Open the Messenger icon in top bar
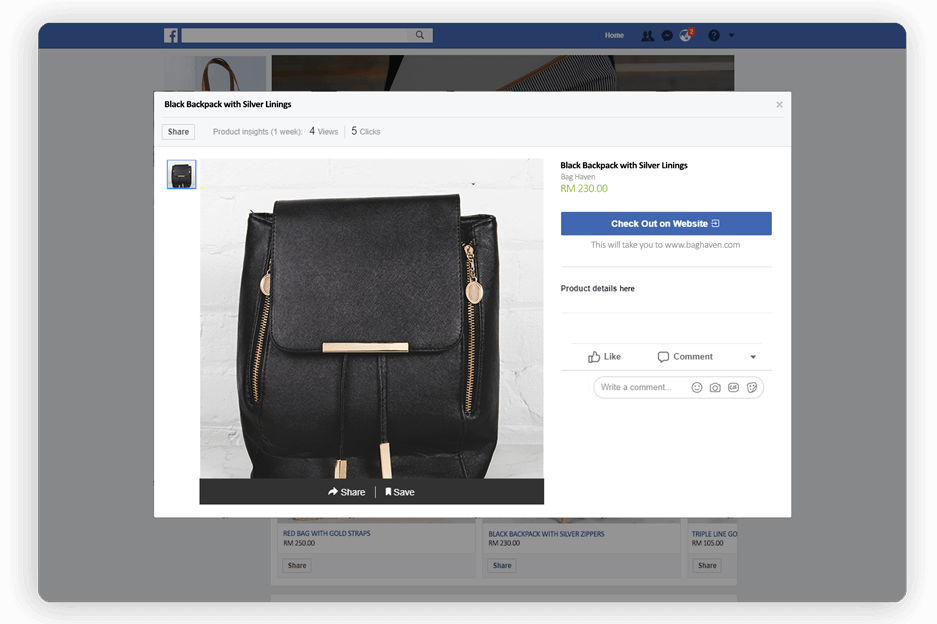The width and height of the screenshot is (937, 624). 667,36
